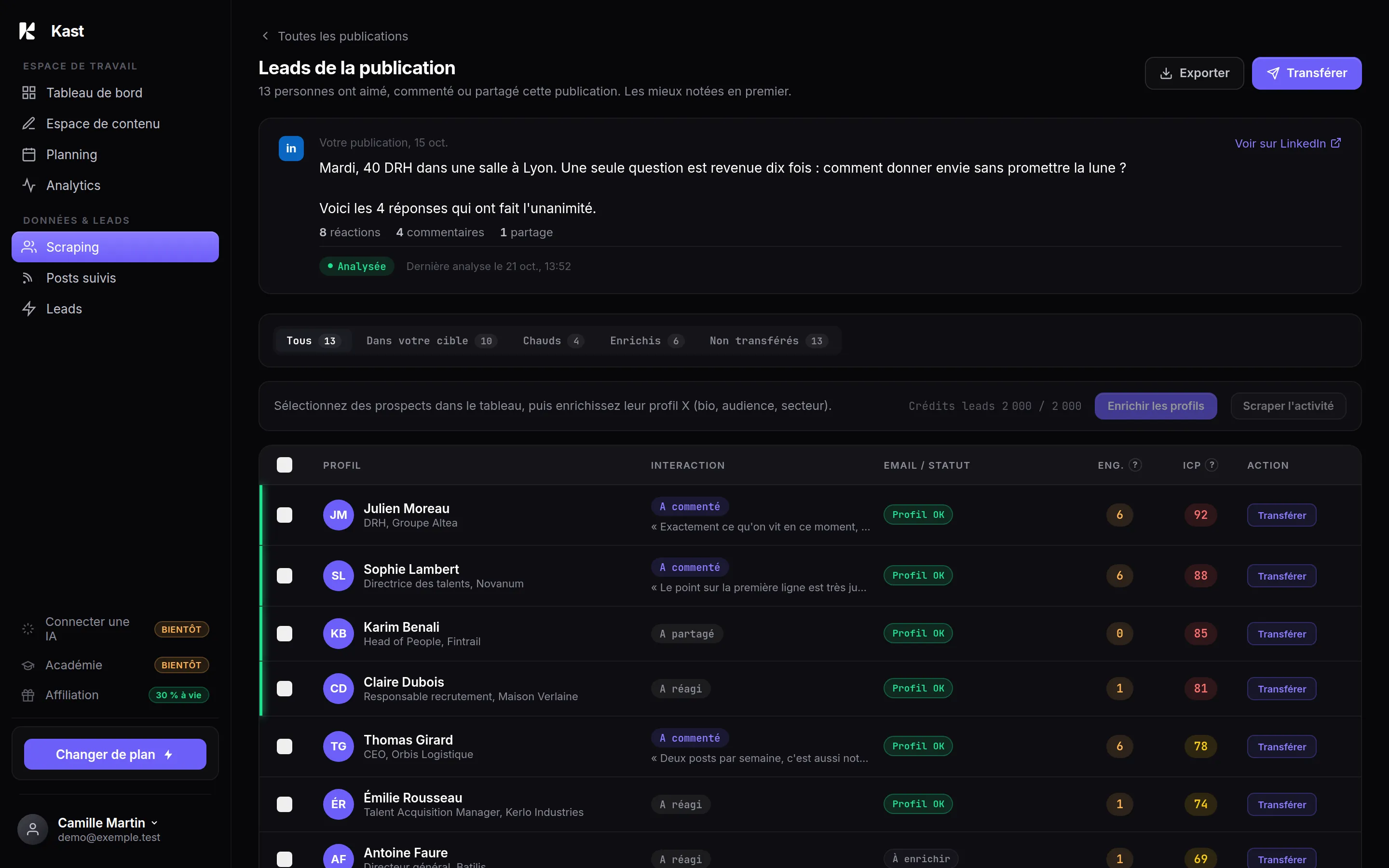
Task: Click the ENG. help question mark icon
Action: (1135, 465)
